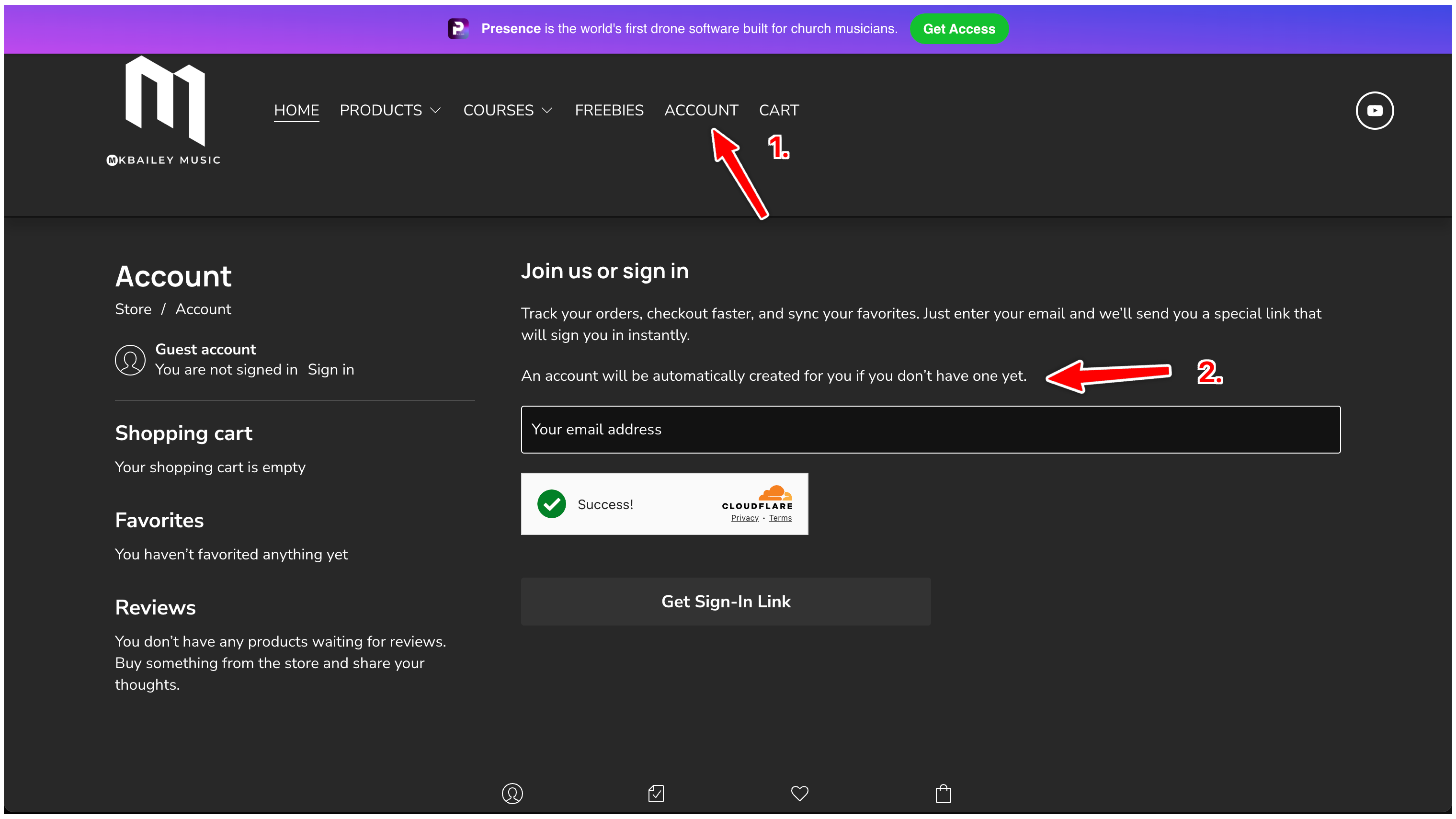Open the CART menu item

pos(778,110)
